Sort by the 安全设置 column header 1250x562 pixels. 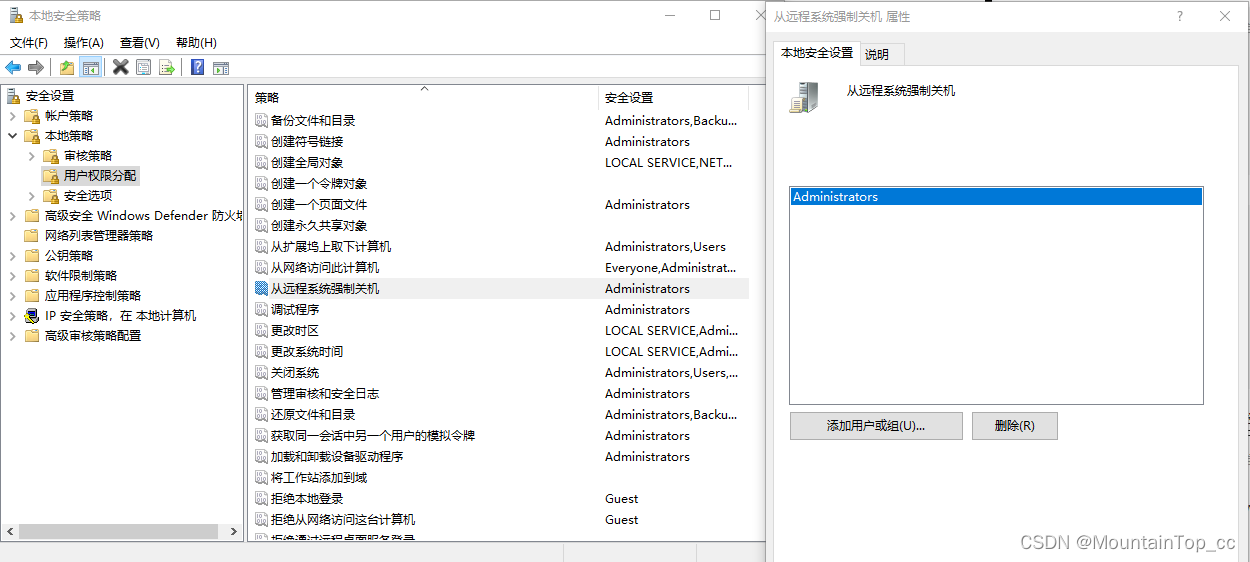(673, 98)
